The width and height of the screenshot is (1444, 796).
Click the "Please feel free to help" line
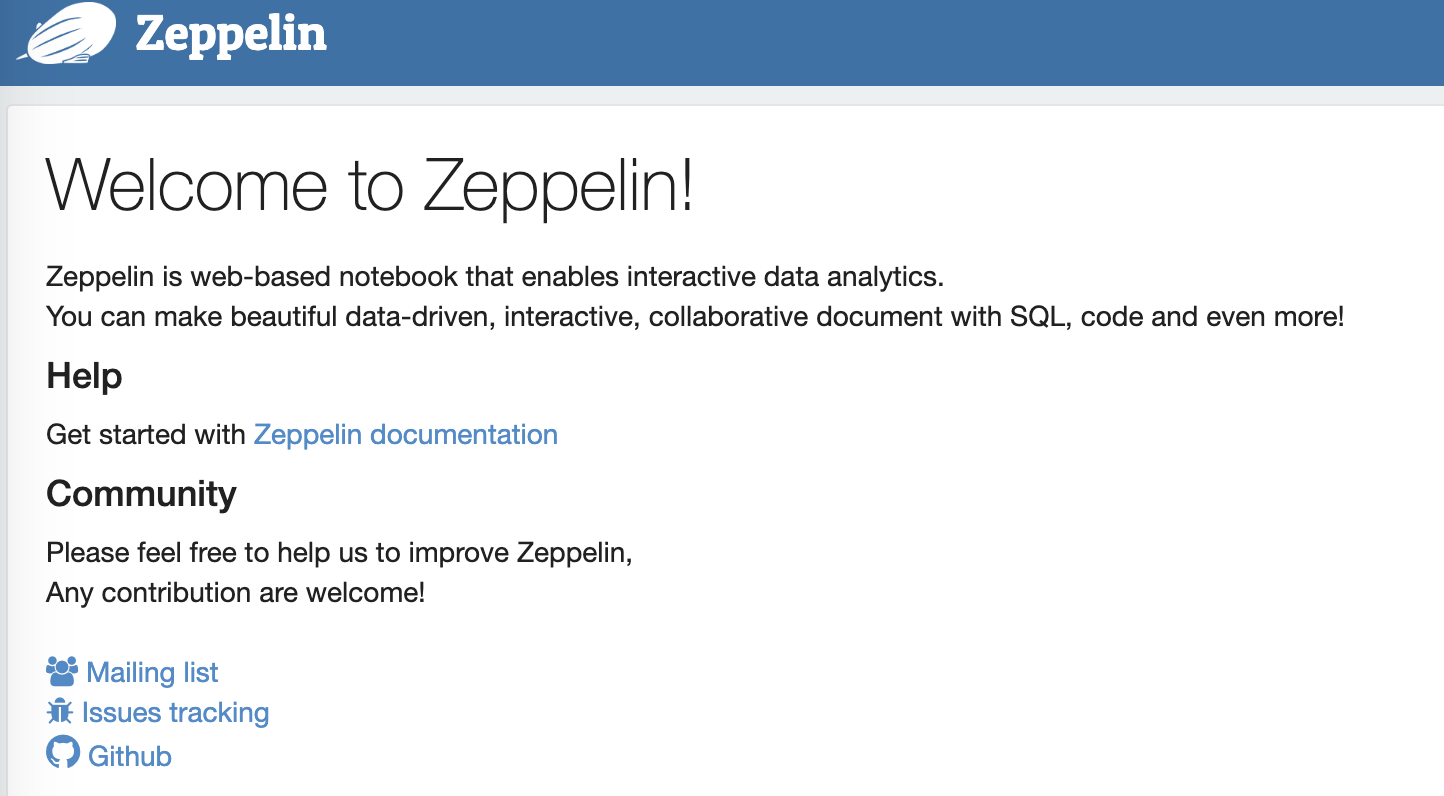pos(339,553)
